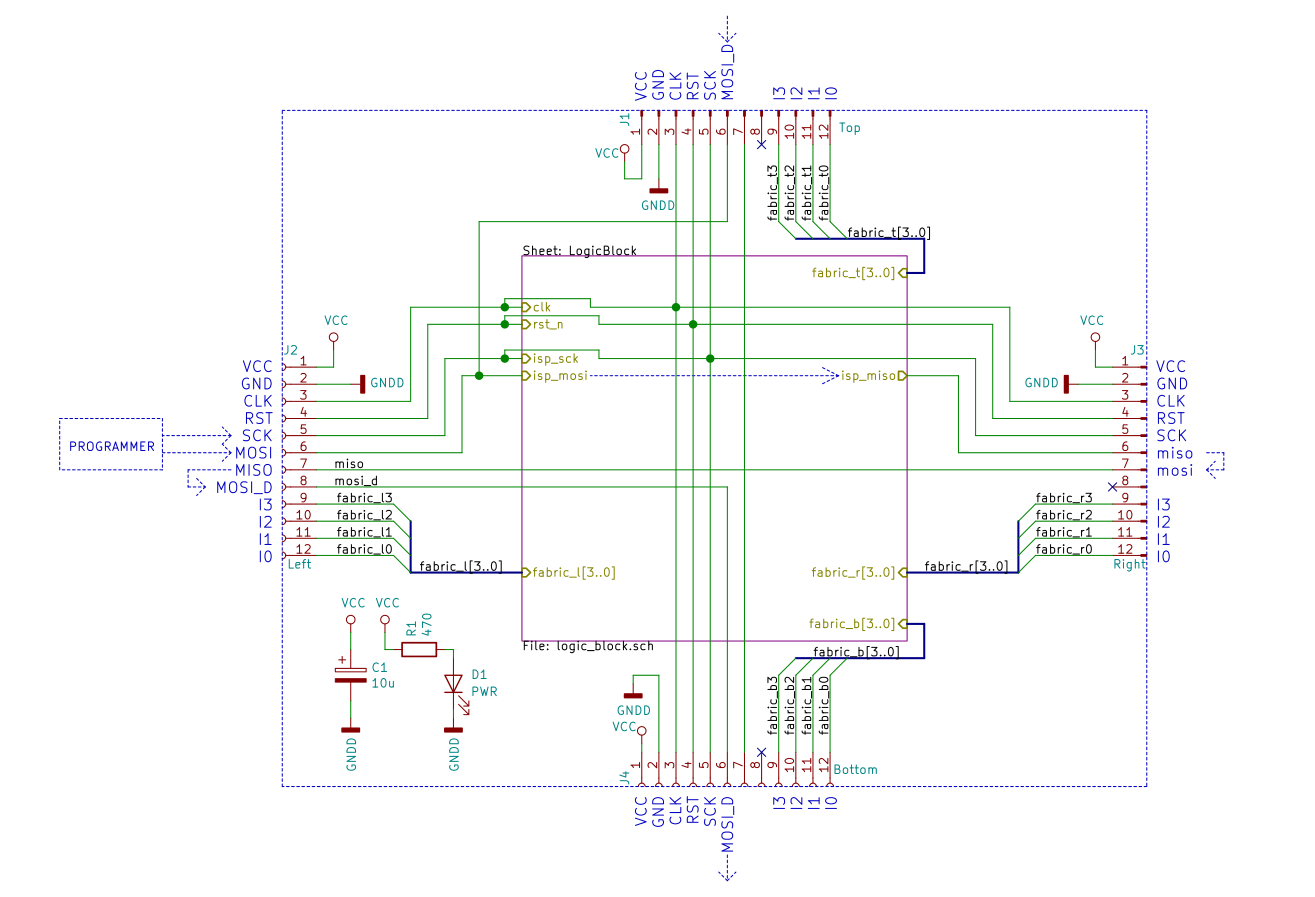Open the 'Sheet: LogicBlock' title label

point(579,250)
